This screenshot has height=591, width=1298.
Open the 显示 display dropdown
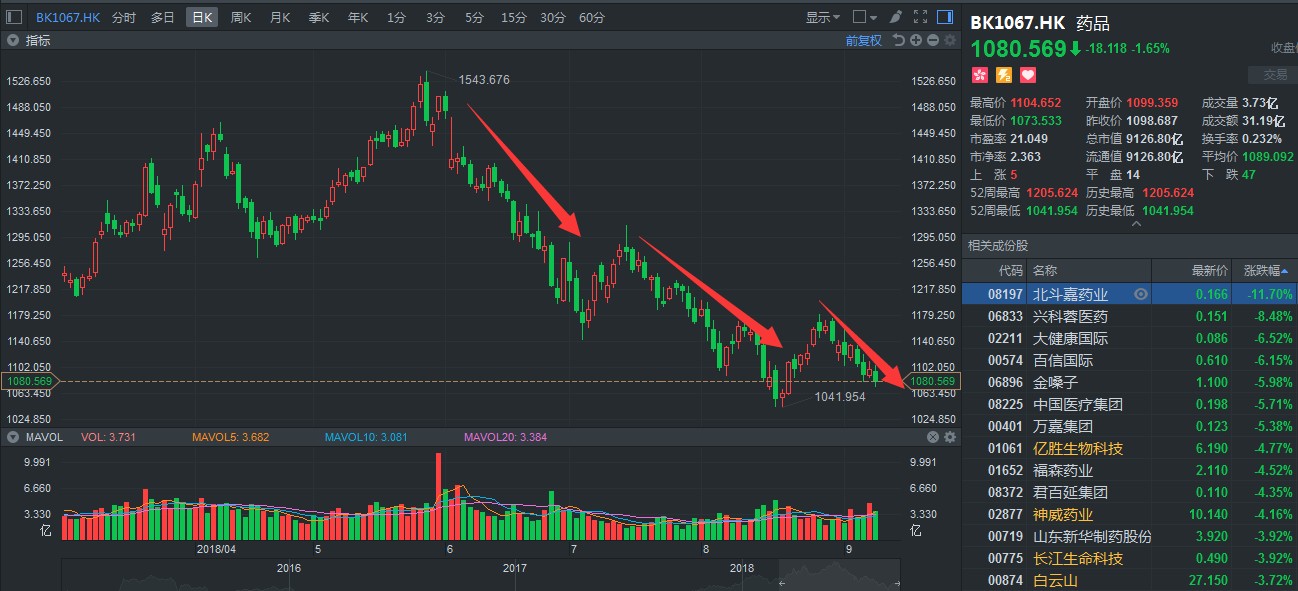click(x=823, y=17)
